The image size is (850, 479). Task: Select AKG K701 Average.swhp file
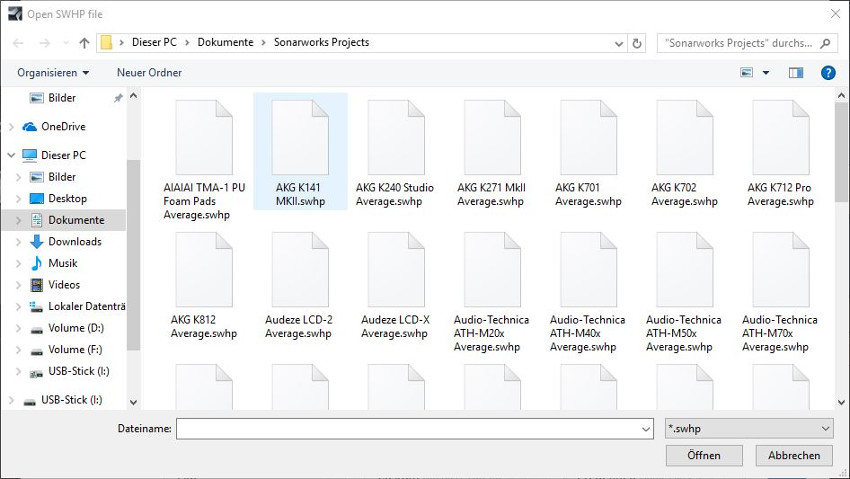click(x=588, y=153)
